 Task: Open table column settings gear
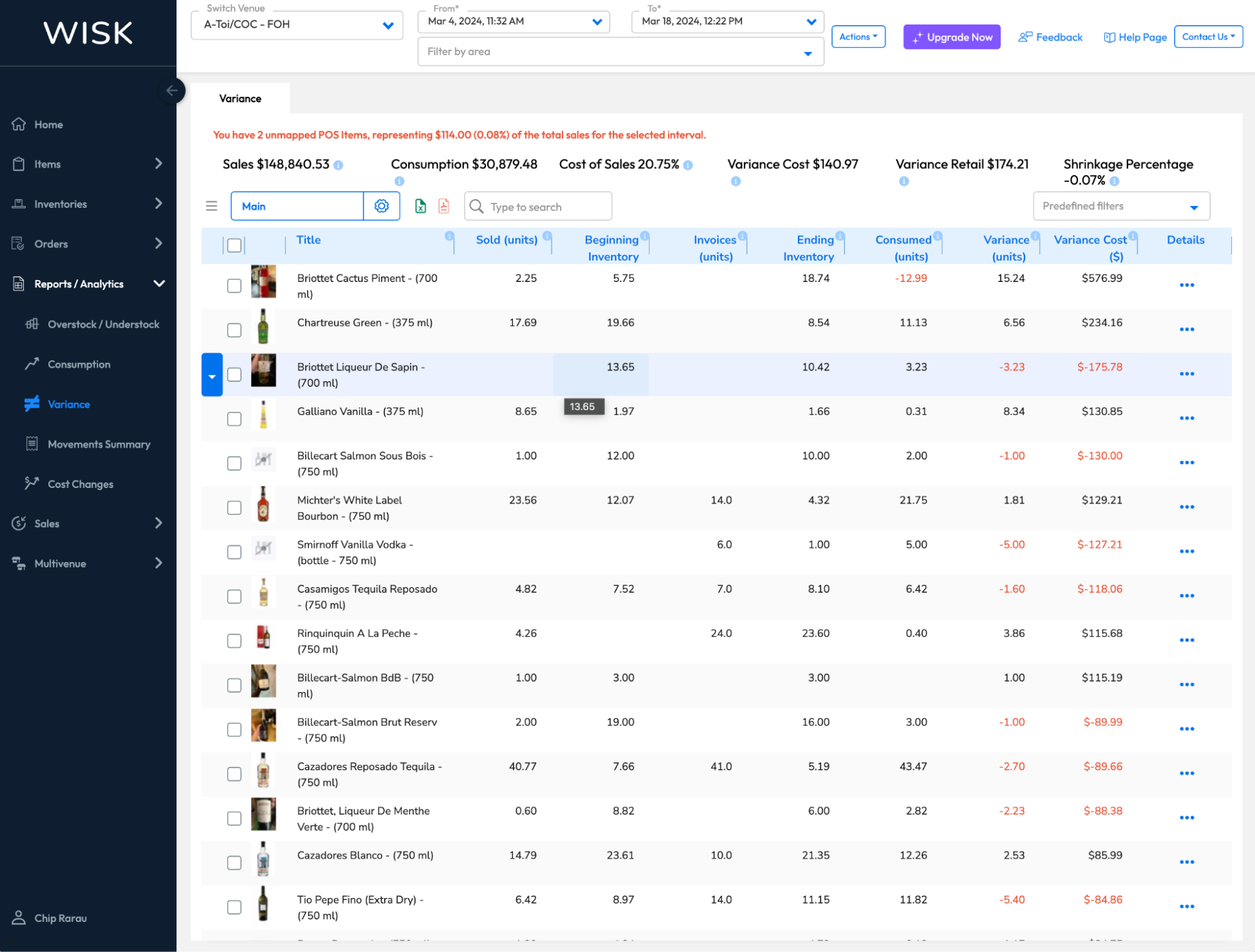point(382,206)
